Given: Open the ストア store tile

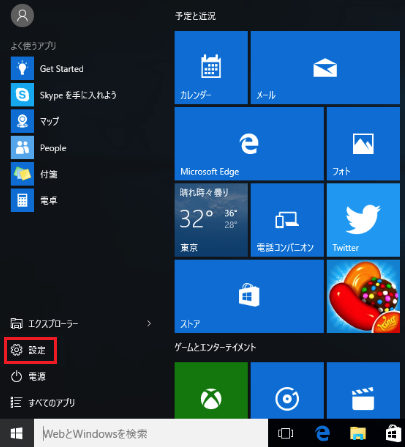Looking at the screenshot, I should click(249, 296).
